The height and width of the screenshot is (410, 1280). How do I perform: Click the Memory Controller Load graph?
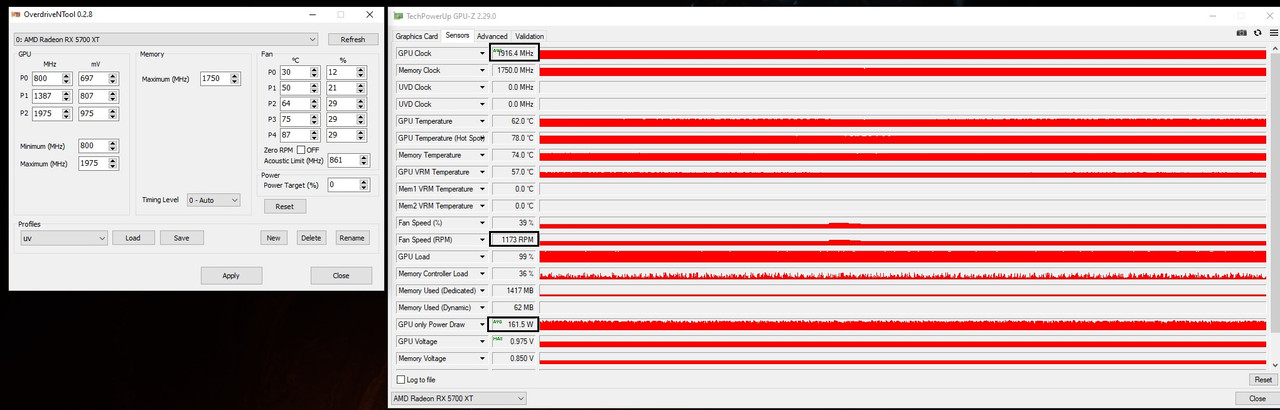[905, 273]
